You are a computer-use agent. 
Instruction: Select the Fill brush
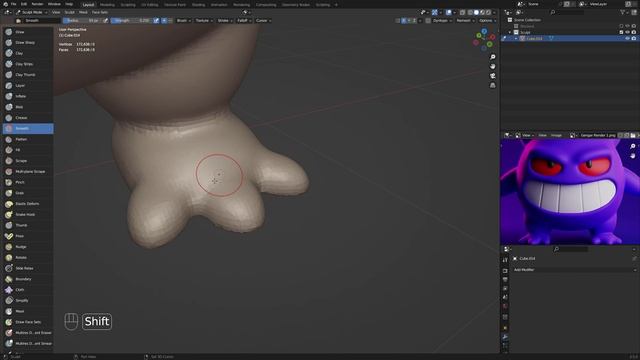[28, 150]
